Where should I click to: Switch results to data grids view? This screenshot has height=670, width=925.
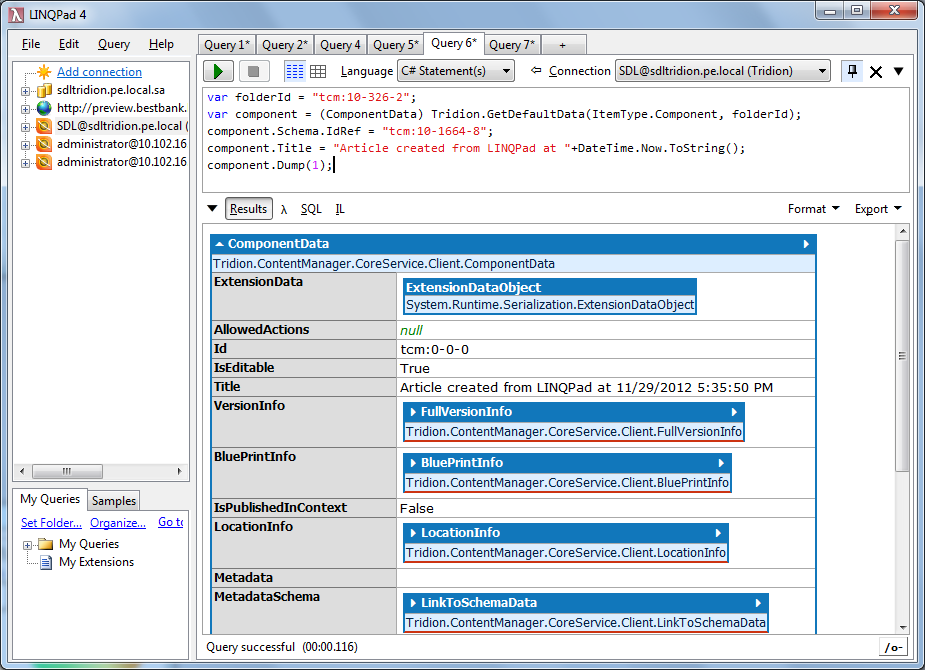(x=318, y=71)
